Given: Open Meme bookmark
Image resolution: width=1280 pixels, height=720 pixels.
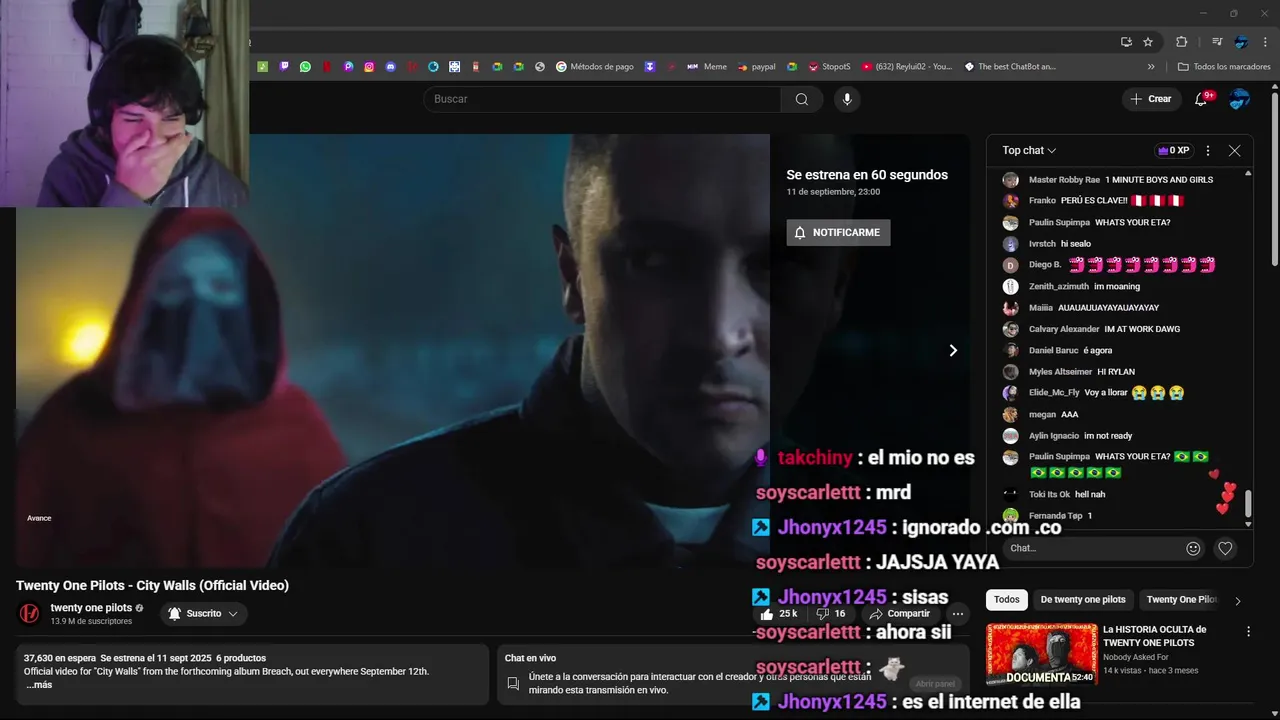Looking at the screenshot, I should pos(707,67).
